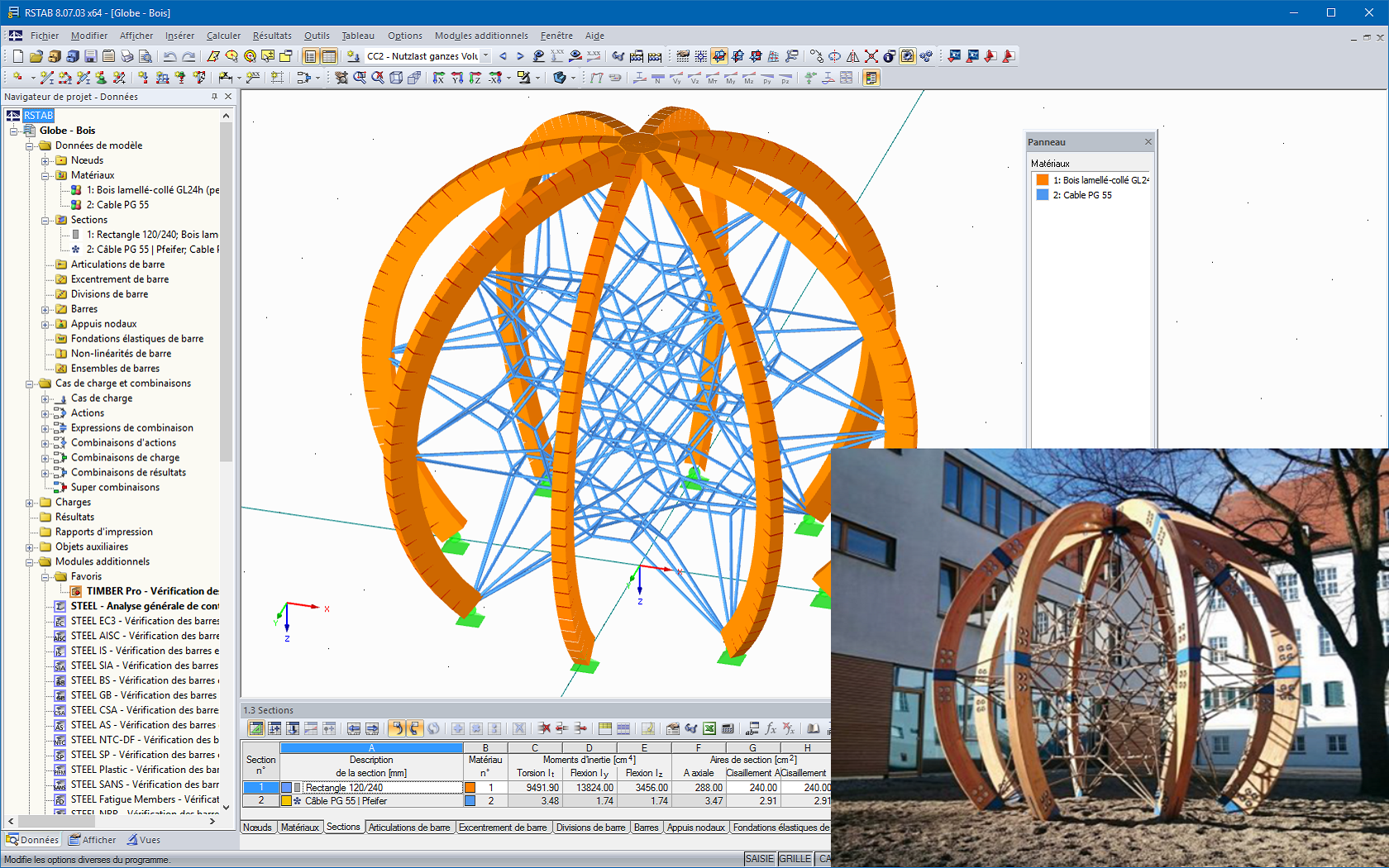Screen dimensions: 1389x868
Task: Select Rapports d'impression in navigator
Action: coord(103,532)
